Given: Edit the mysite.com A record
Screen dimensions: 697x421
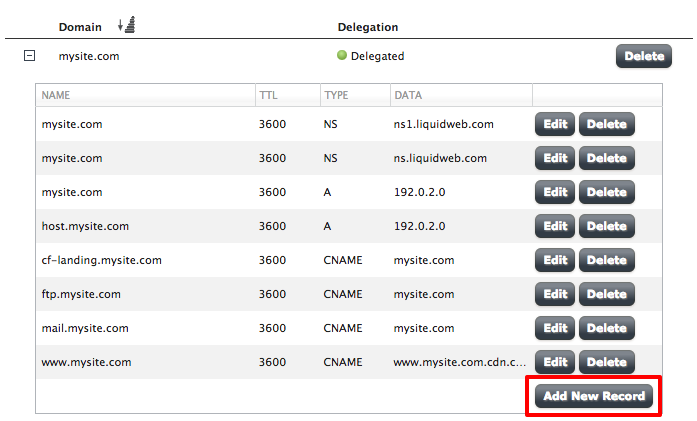Looking at the screenshot, I should (x=555, y=193).
